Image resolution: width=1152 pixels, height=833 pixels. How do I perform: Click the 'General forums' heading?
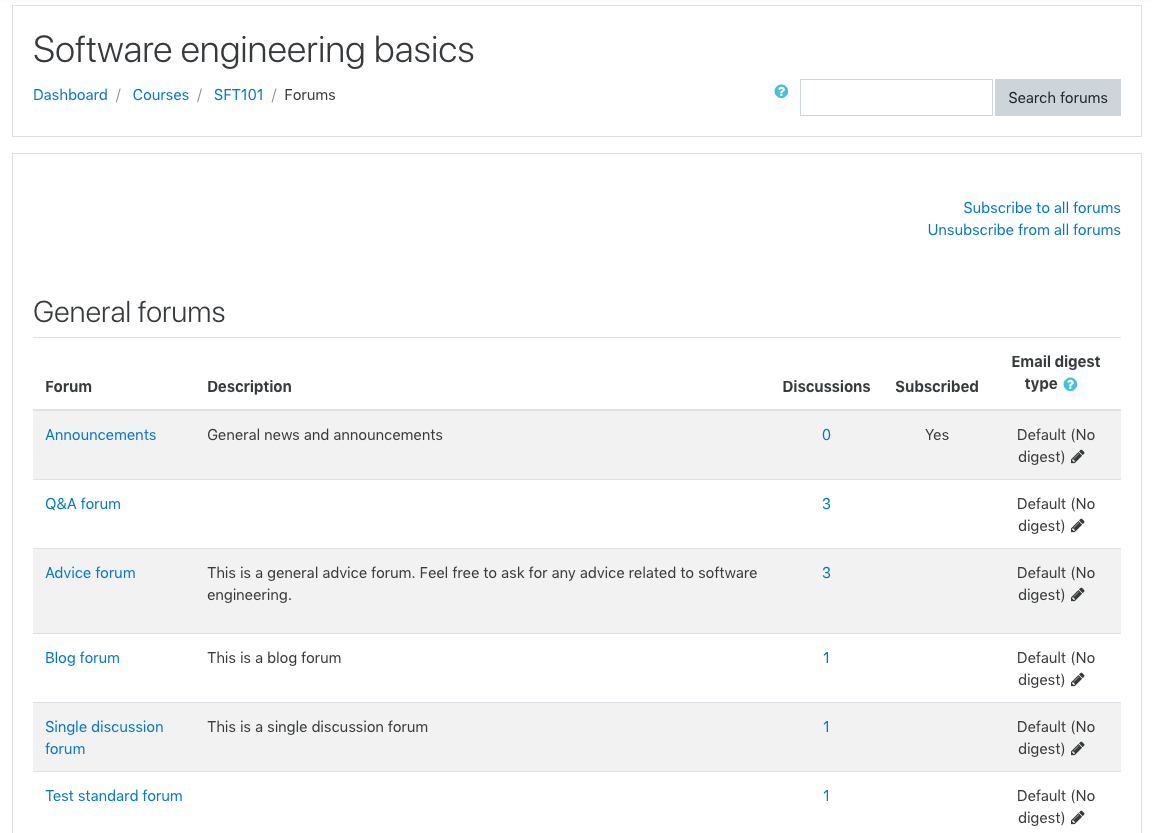(129, 312)
